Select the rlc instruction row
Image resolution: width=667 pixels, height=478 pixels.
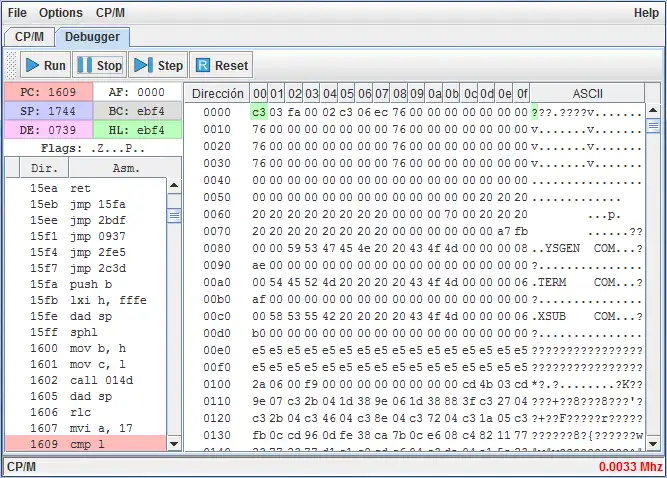point(86,412)
